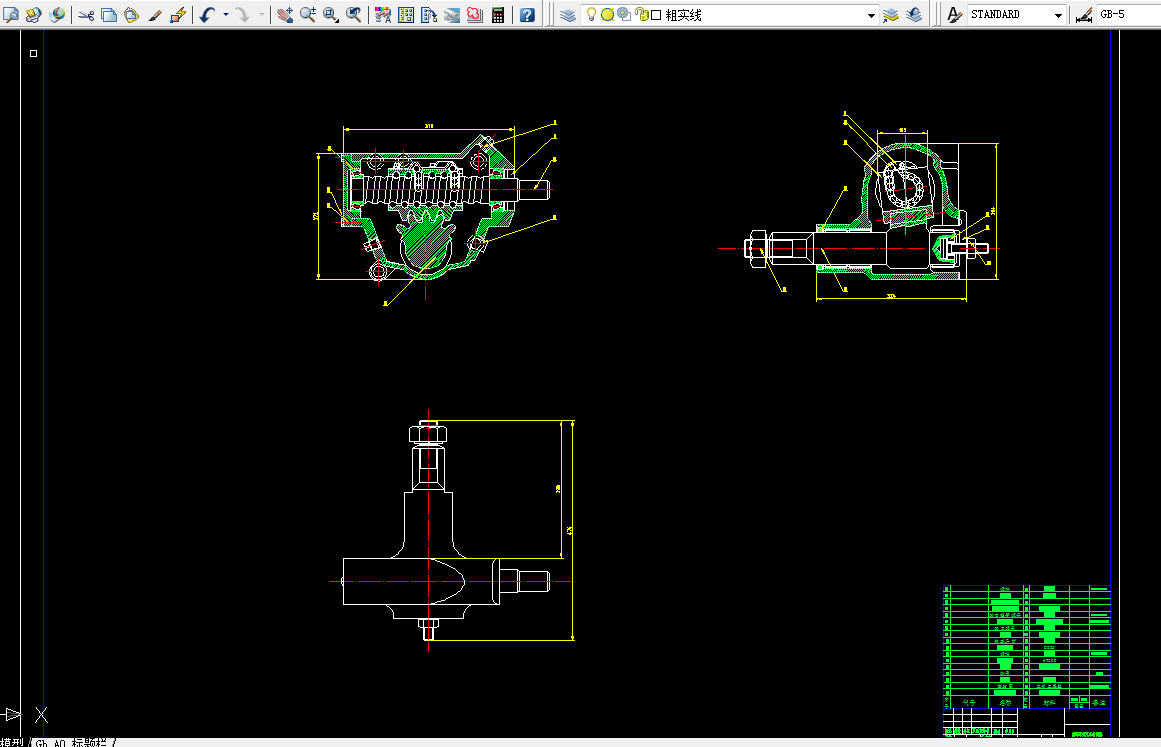Toggle layer freeze sun icon
This screenshot has height=747, width=1161.
point(607,15)
